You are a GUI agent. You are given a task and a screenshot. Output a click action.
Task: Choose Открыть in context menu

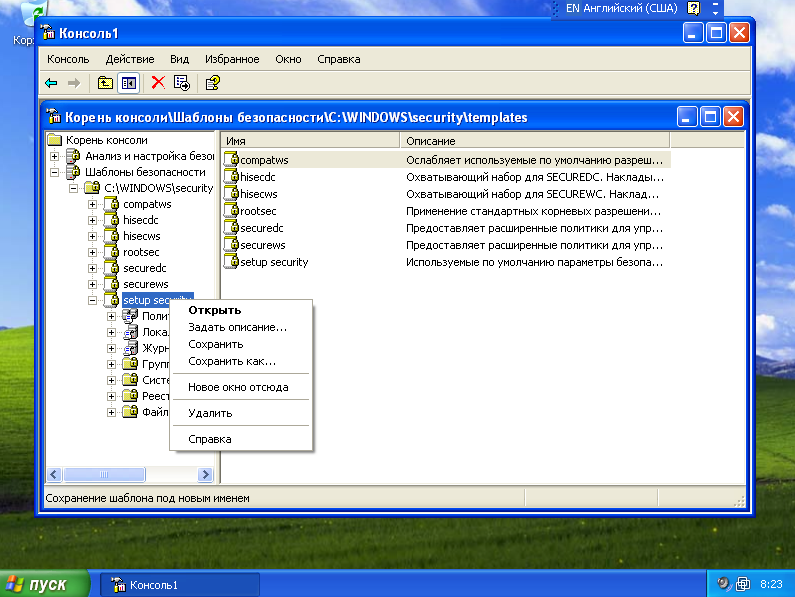coord(241,310)
